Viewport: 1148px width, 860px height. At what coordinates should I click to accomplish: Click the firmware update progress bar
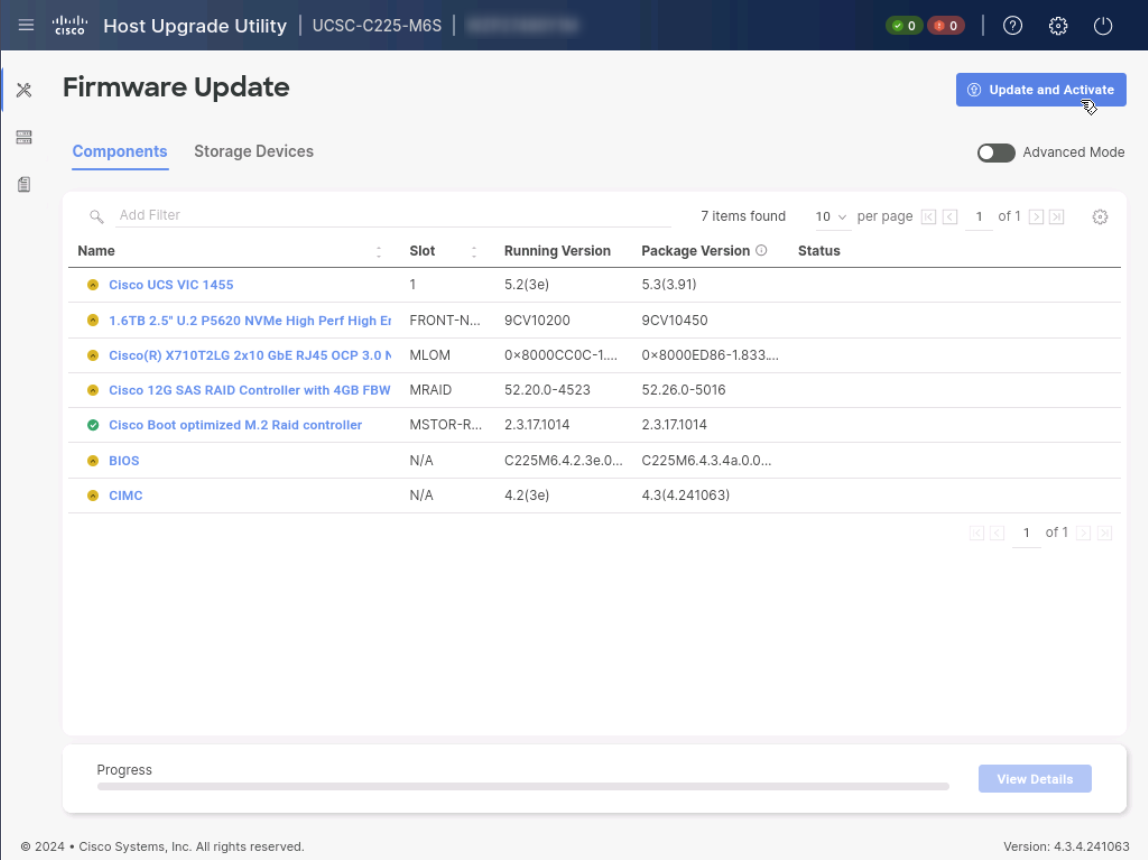[523, 786]
